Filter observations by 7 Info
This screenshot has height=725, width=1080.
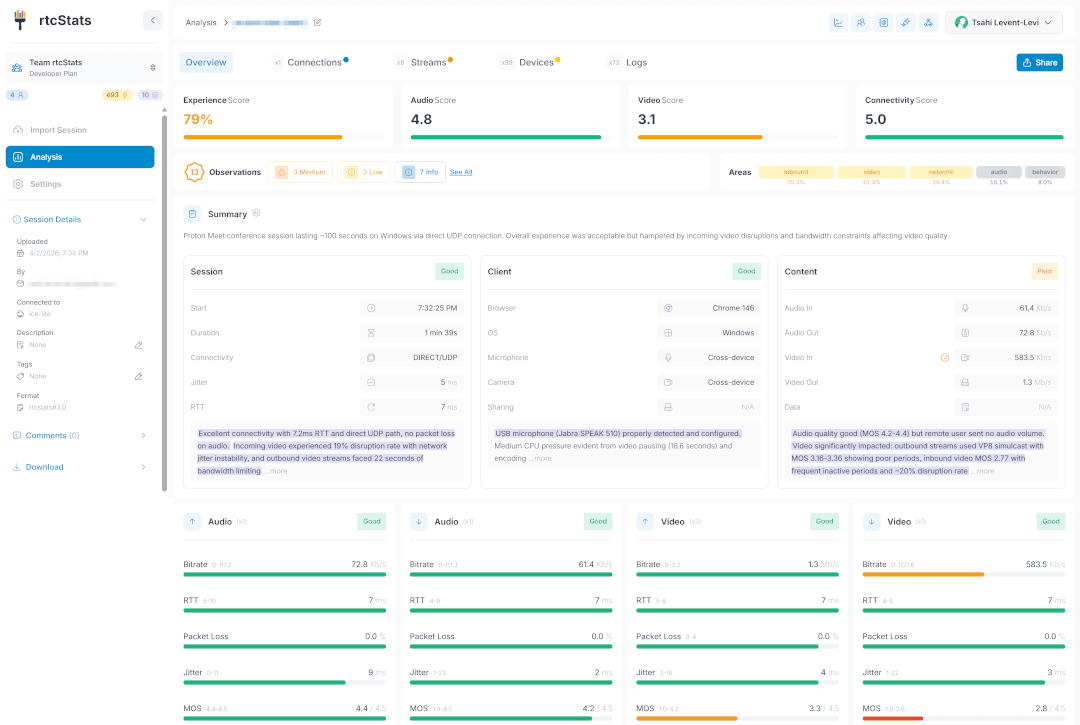coord(420,172)
